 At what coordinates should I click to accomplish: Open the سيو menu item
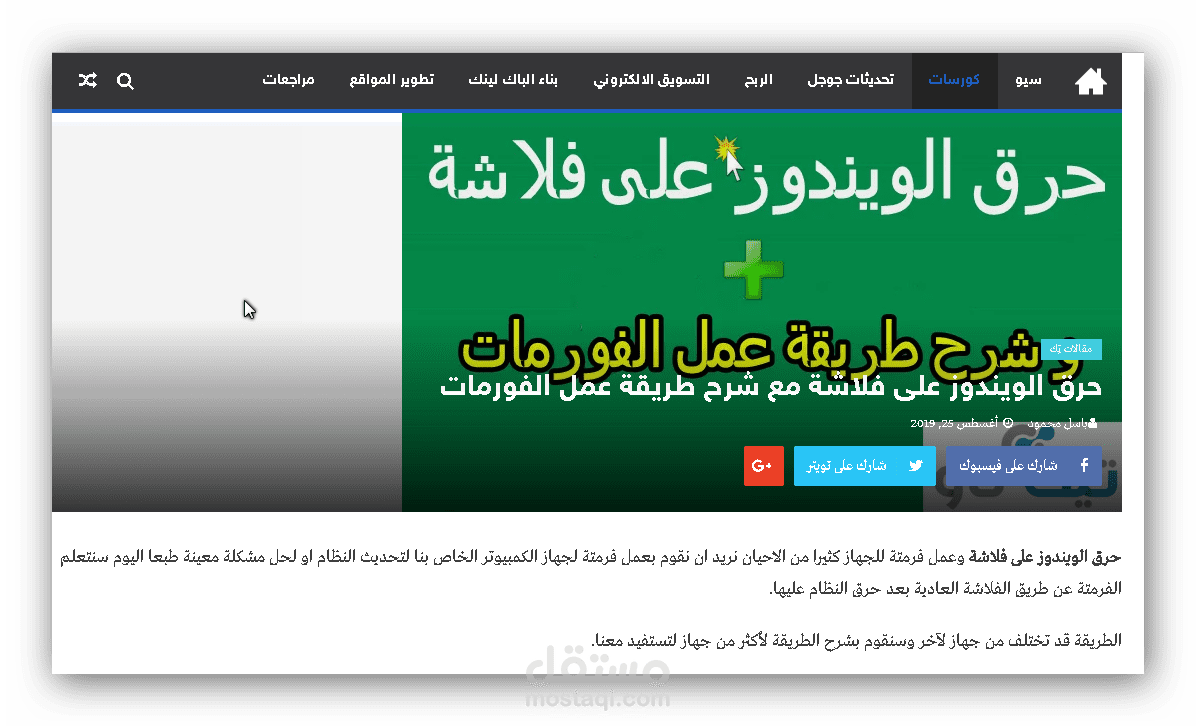(1028, 80)
